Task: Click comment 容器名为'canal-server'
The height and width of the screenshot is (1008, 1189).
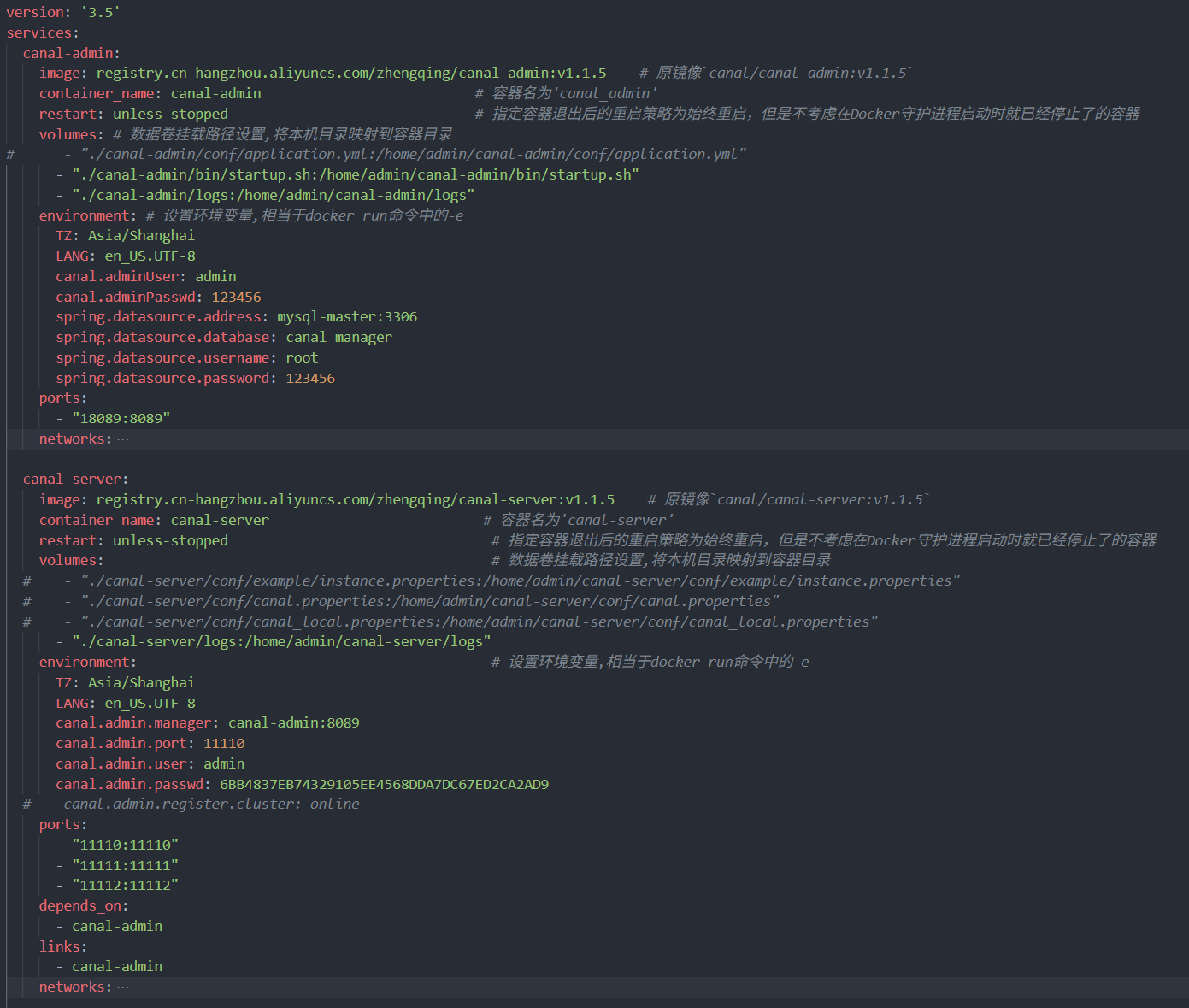Action: point(579,521)
